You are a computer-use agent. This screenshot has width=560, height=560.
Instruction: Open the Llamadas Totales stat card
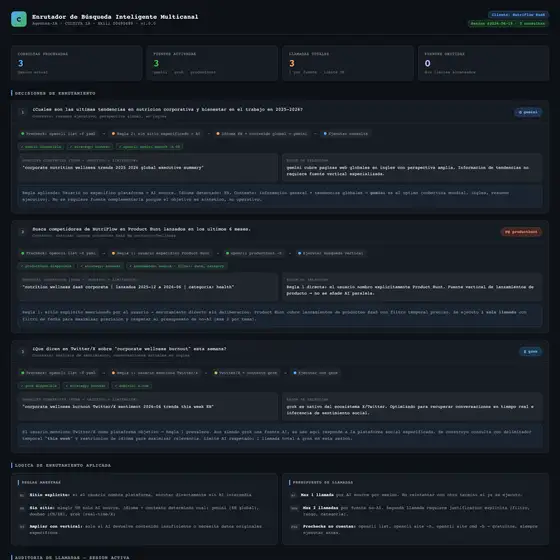tap(348, 63)
